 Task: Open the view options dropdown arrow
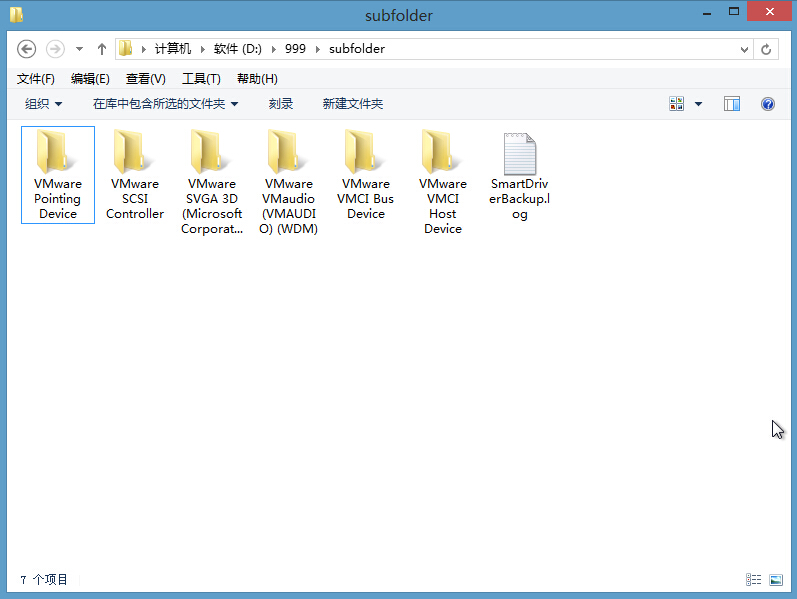(x=698, y=104)
